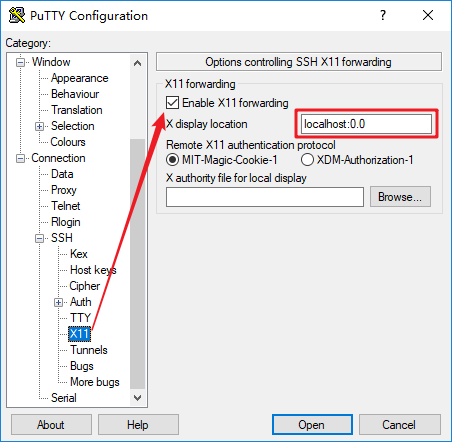Expand the Auth tree node
452x442 pixels.
click(58, 302)
